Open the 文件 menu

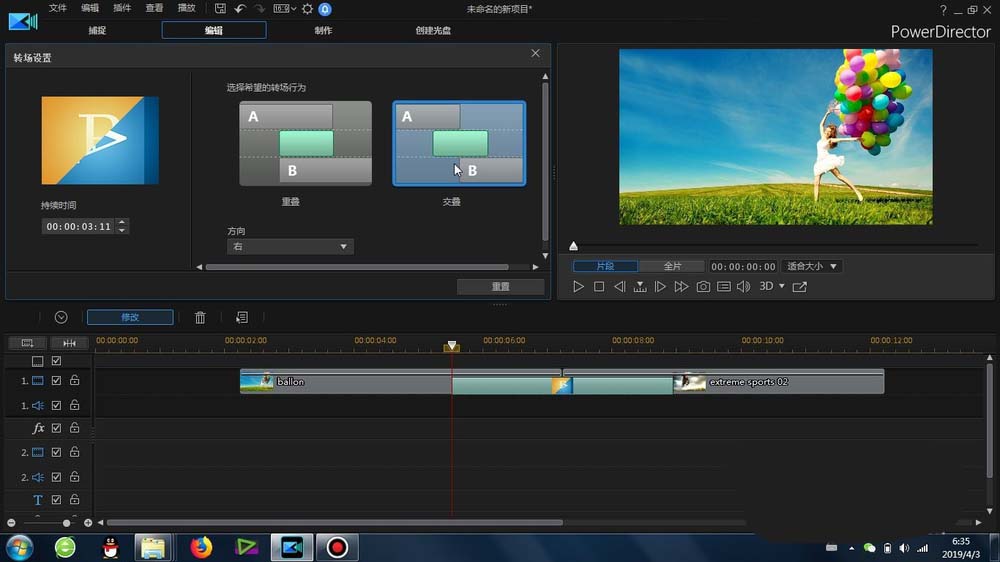click(58, 8)
